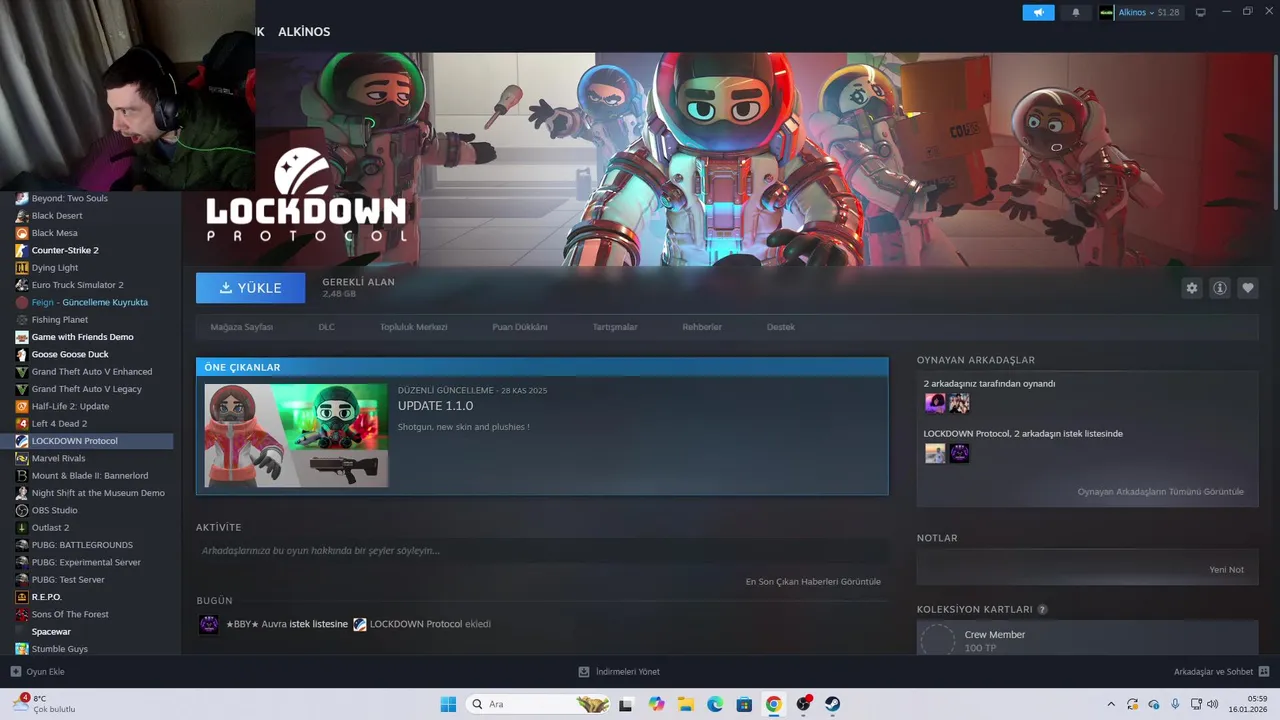Click LOCKDOWN Protocol link in today's activity
Viewport: 1280px width, 720px height.
point(416,624)
